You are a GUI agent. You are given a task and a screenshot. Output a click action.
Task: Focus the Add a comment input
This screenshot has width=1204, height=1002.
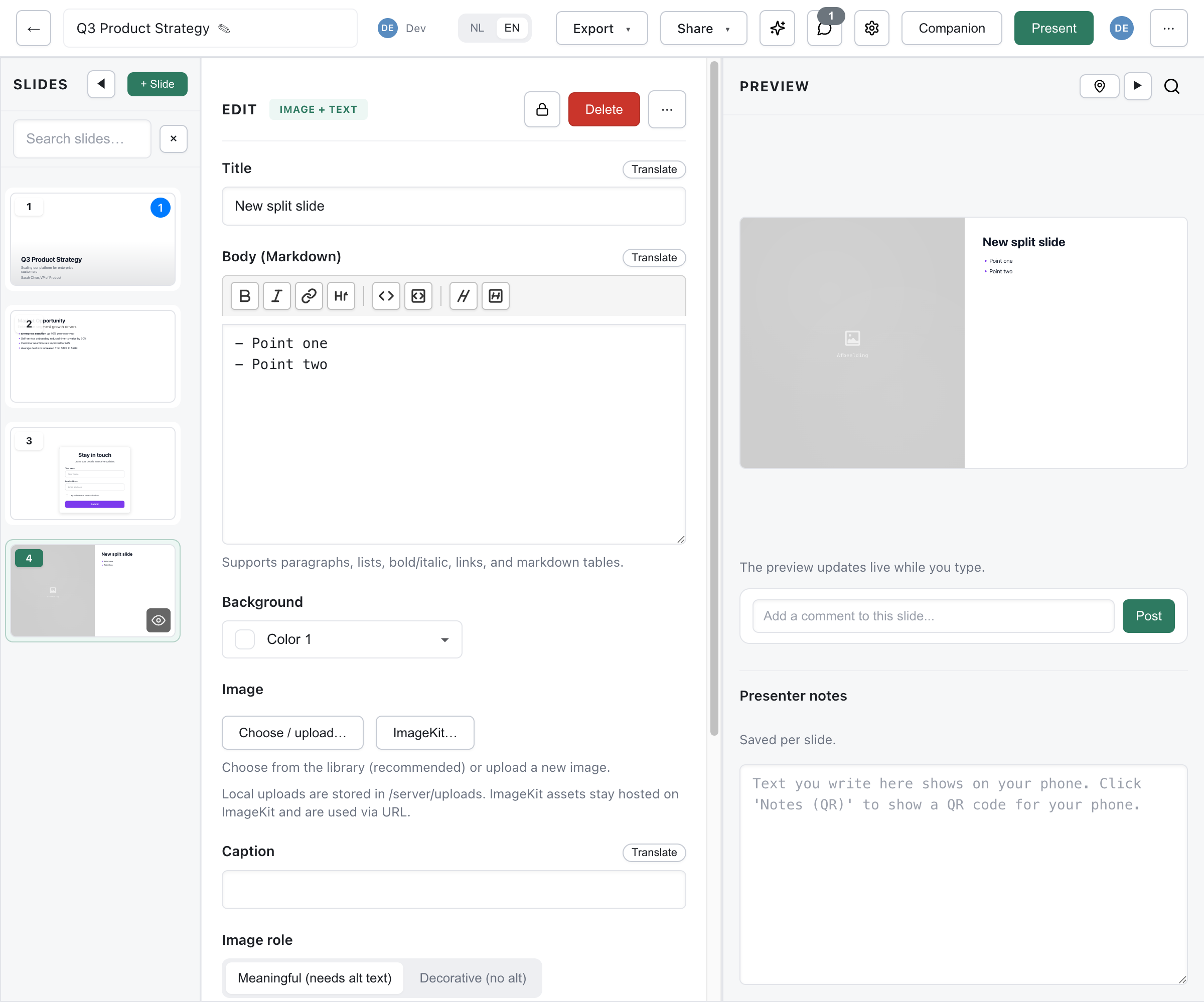(933, 616)
